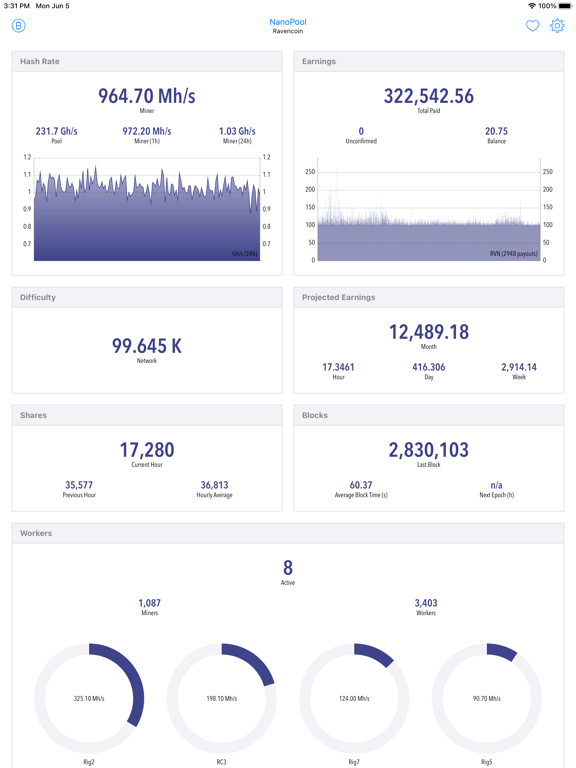Tap the 36,813 Hourly Average shares
576x768 pixels.
[215, 485]
